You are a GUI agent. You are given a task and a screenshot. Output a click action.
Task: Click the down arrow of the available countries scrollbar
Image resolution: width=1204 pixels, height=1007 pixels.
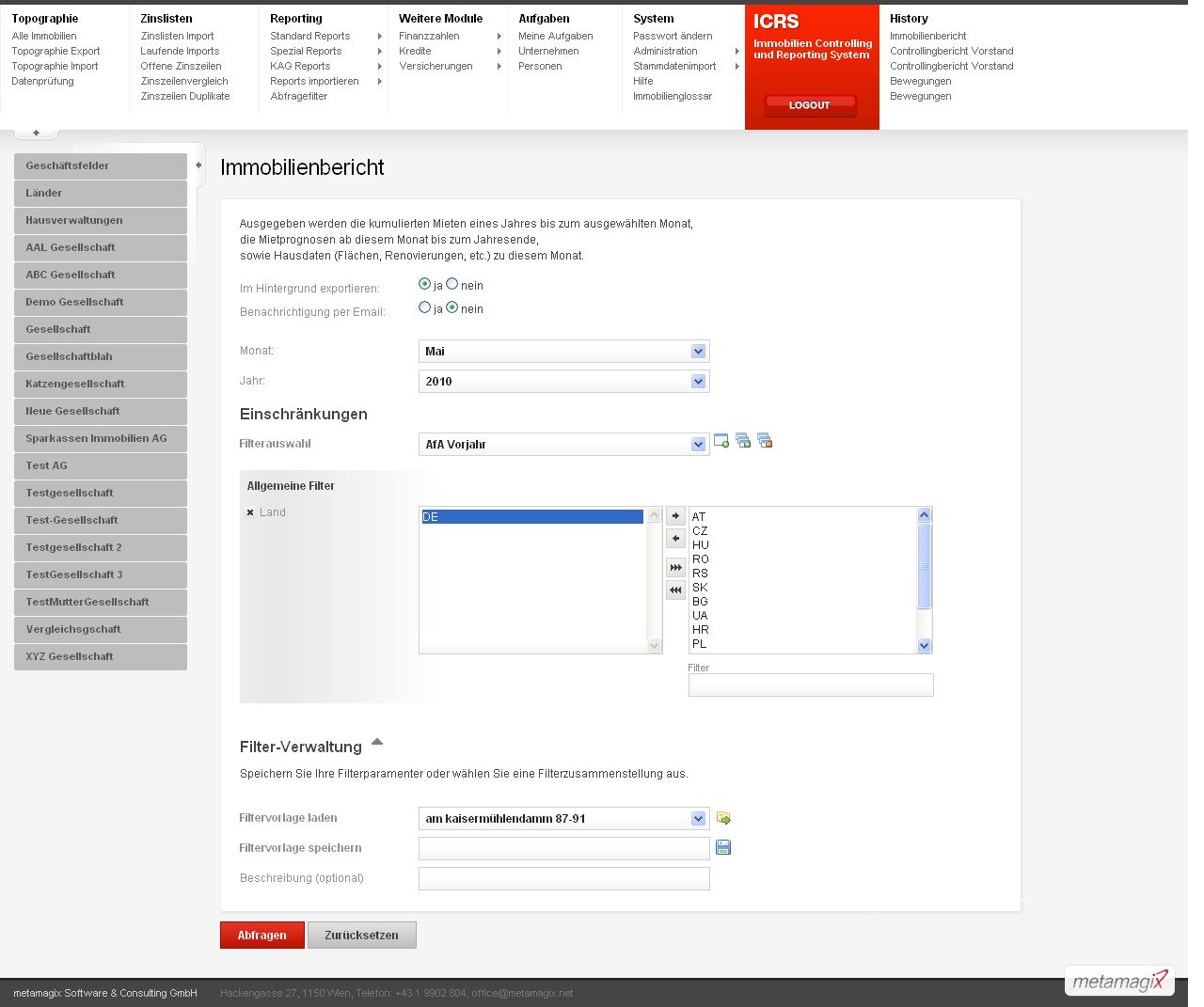point(924,646)
